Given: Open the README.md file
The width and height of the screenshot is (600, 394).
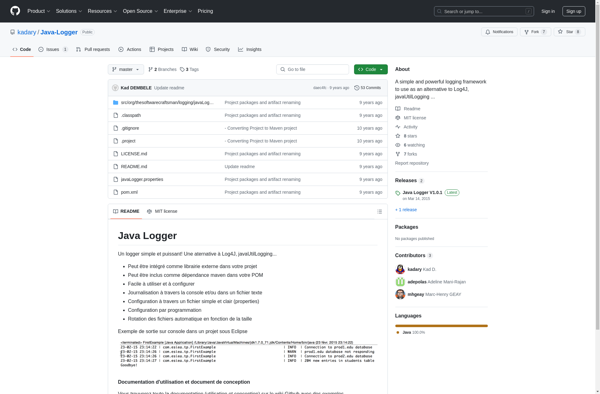Looking at the screenshot, I should [134, 166].
